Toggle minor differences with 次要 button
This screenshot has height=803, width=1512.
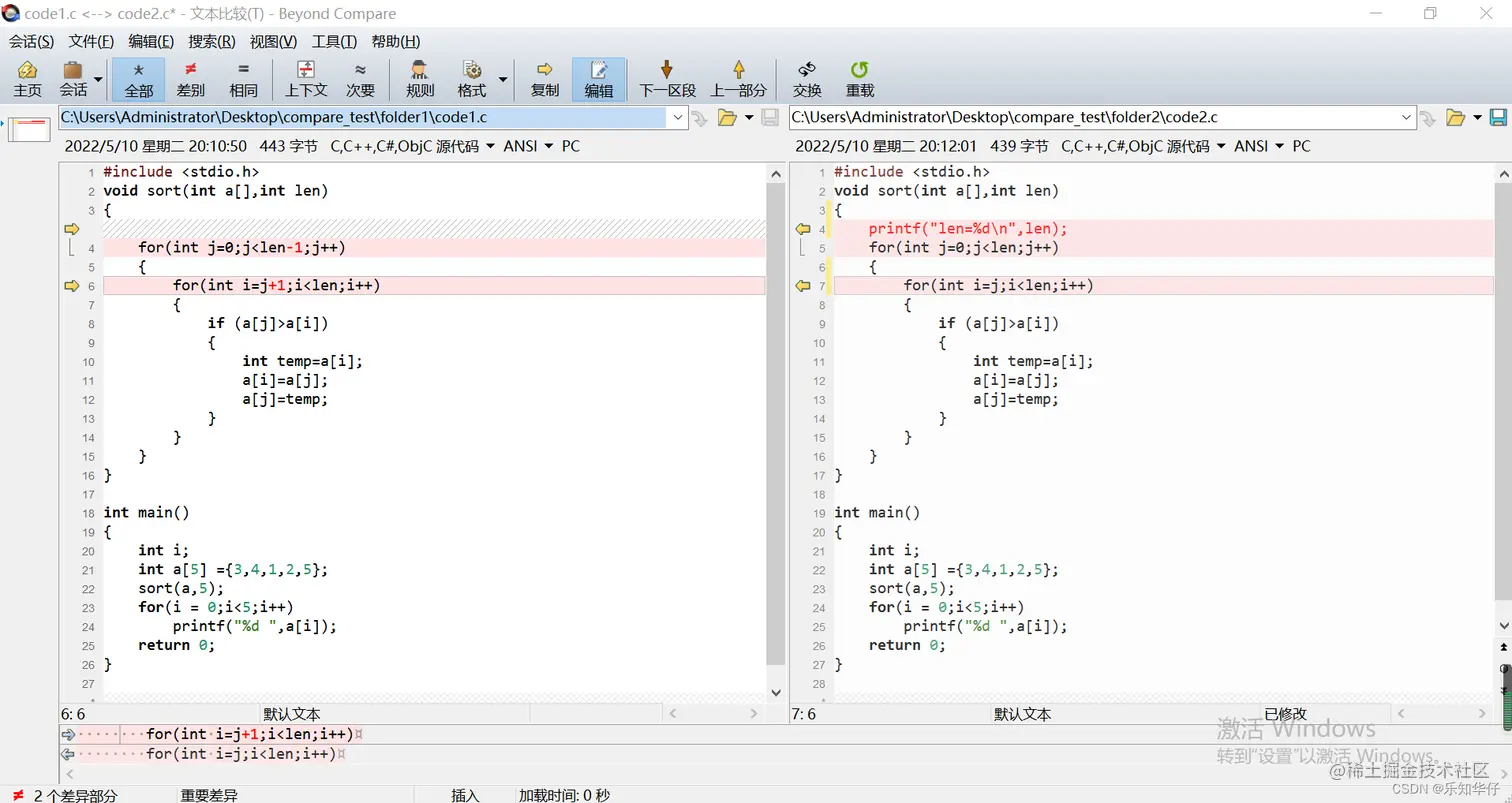point(360,79)
